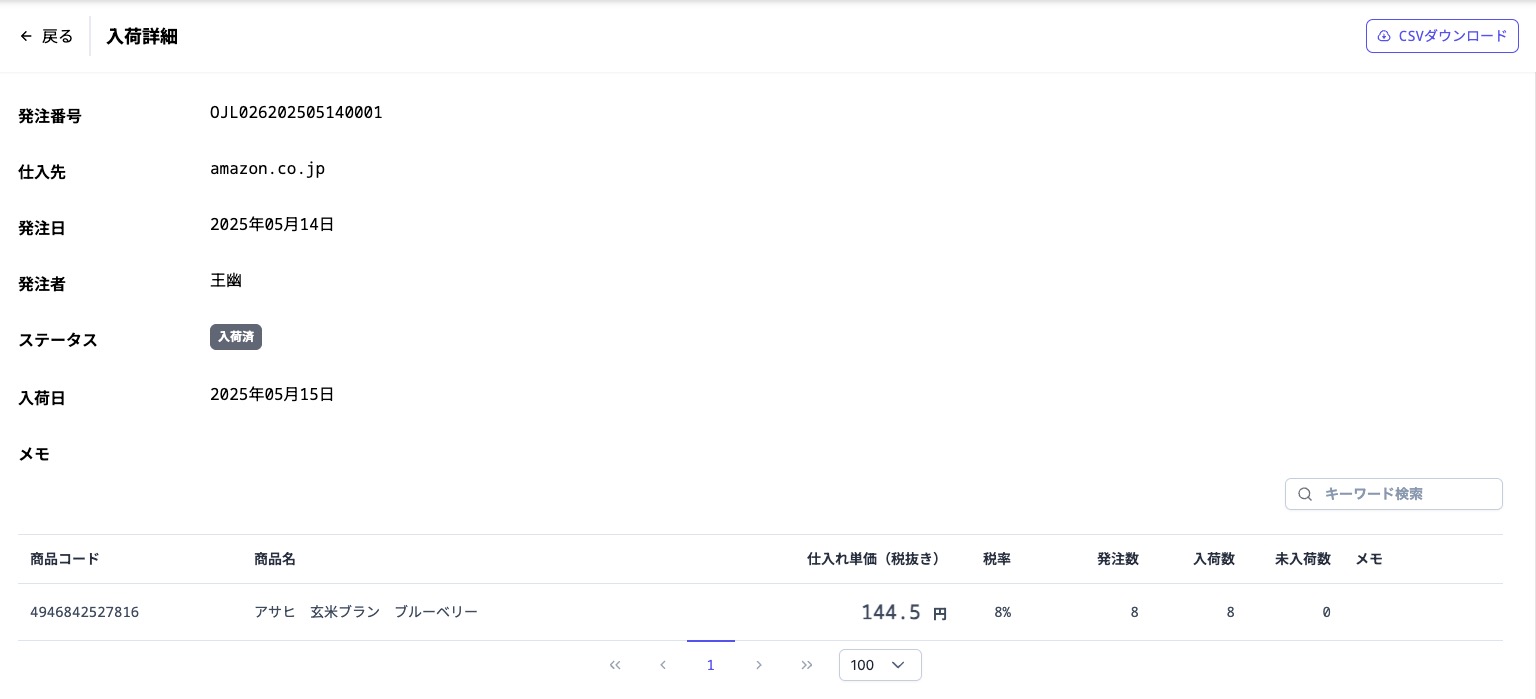
Task: Click the 商品コード column header
Action: pyautogui.click(x=65, y=559)
